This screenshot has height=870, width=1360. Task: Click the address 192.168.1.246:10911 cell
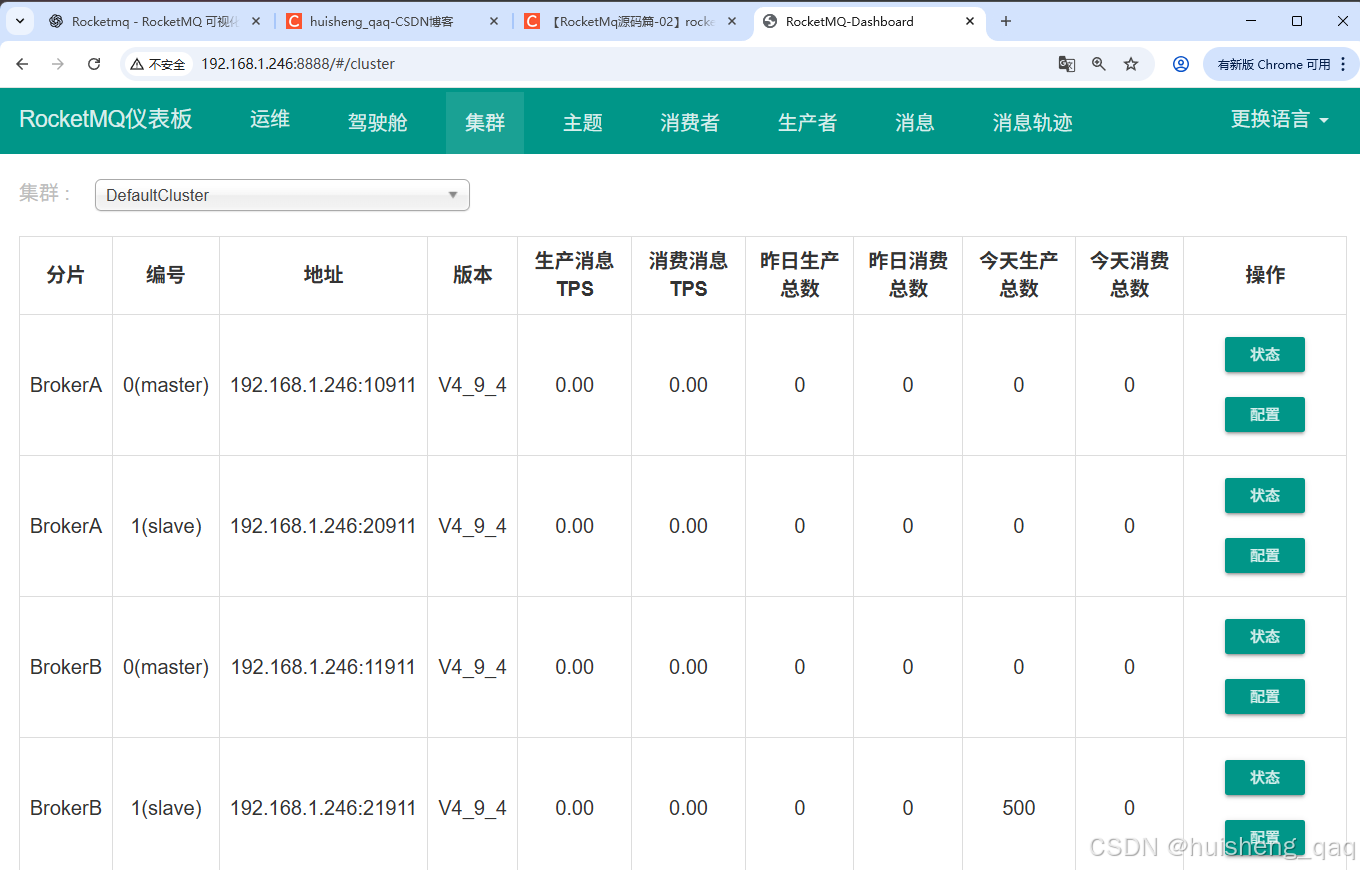323,385
